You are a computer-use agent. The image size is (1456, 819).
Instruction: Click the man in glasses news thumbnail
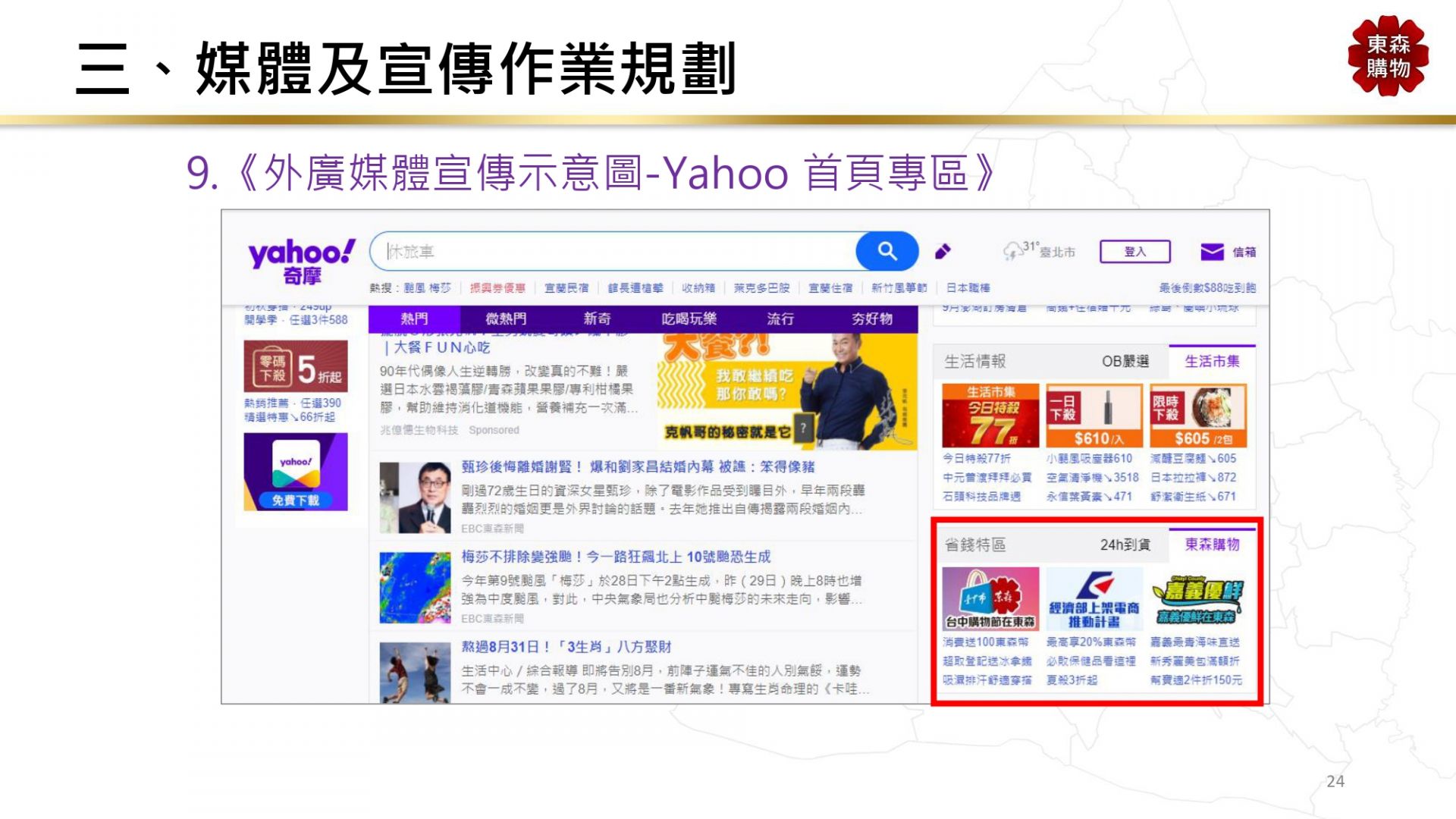[x=415, y=497]
